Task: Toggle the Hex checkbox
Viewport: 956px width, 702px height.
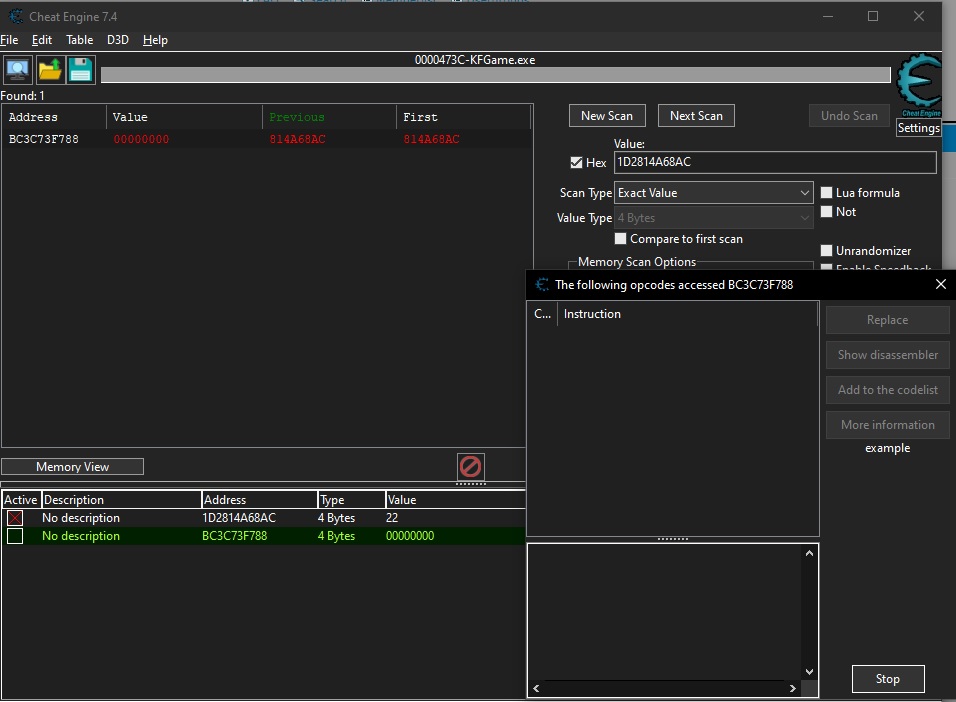Action: [x=576, y=163]
